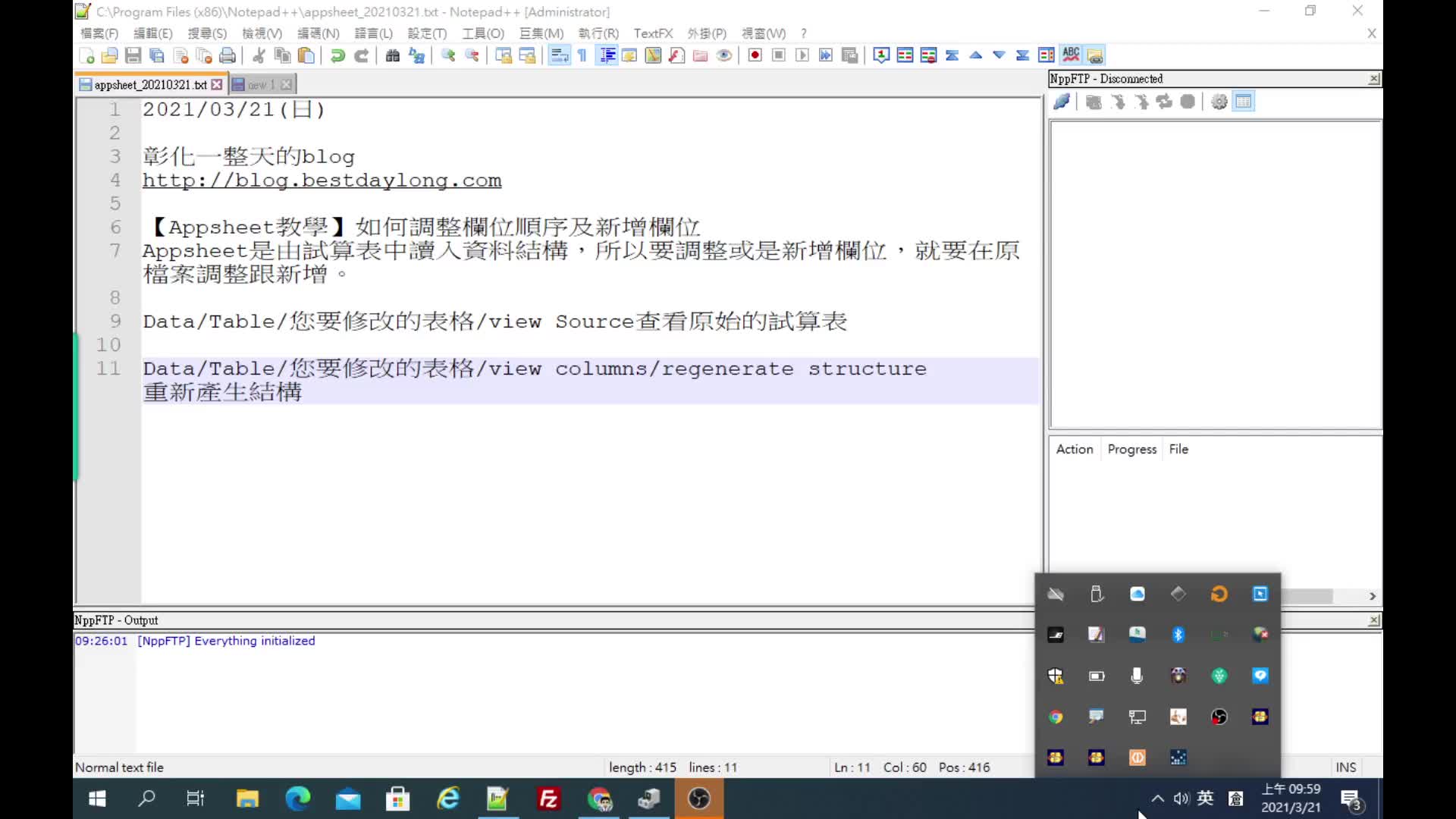Click the OBS tray icon
Image resolution: width=1456 pixels, height=819 pixels.
click(1219, 717)
